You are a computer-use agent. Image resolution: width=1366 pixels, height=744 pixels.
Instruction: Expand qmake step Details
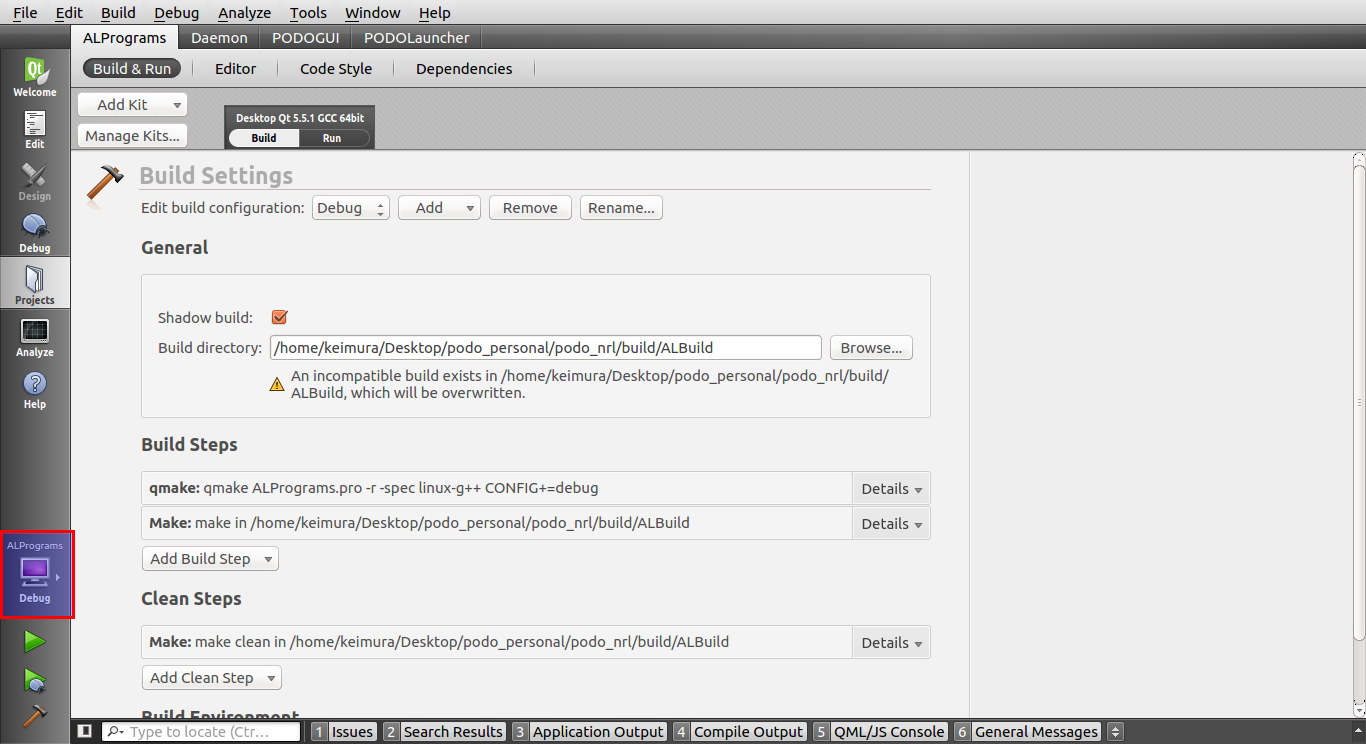[x=891, y=489]
